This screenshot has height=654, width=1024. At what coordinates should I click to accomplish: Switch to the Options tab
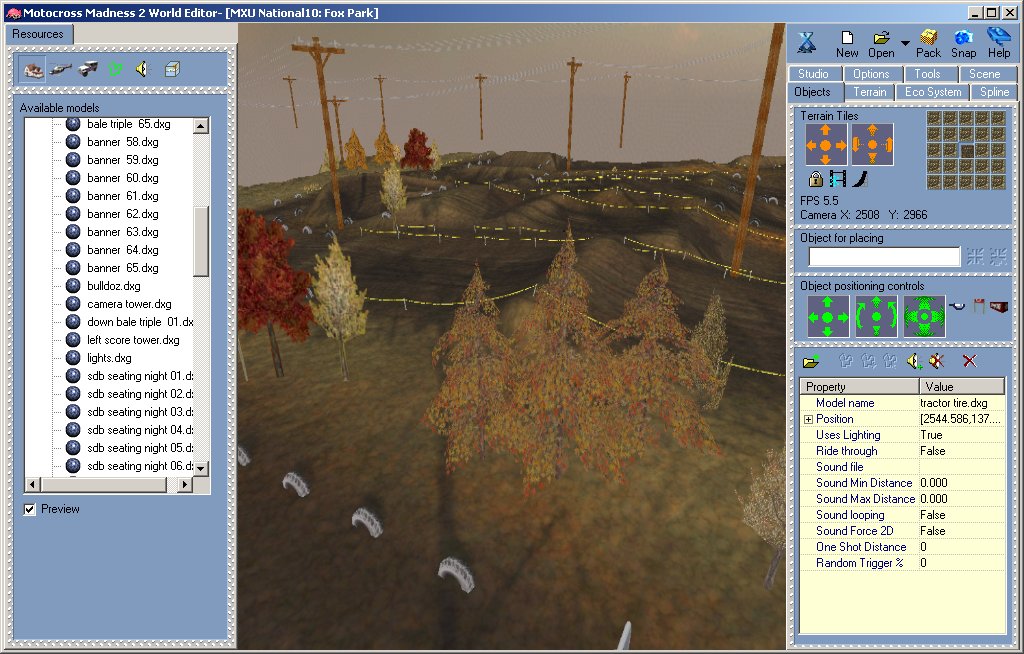point(872,74)
